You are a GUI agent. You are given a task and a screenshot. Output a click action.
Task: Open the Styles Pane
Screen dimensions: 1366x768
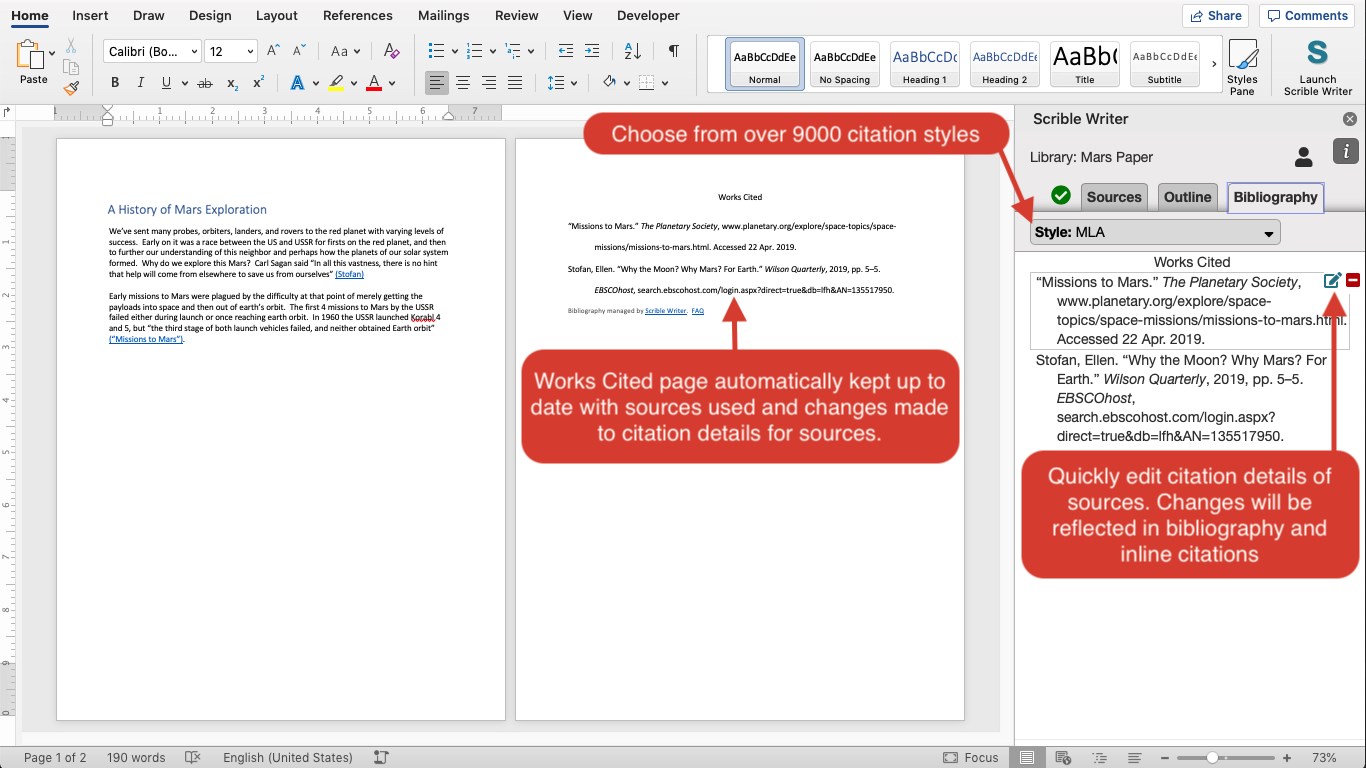[1242, 67]
